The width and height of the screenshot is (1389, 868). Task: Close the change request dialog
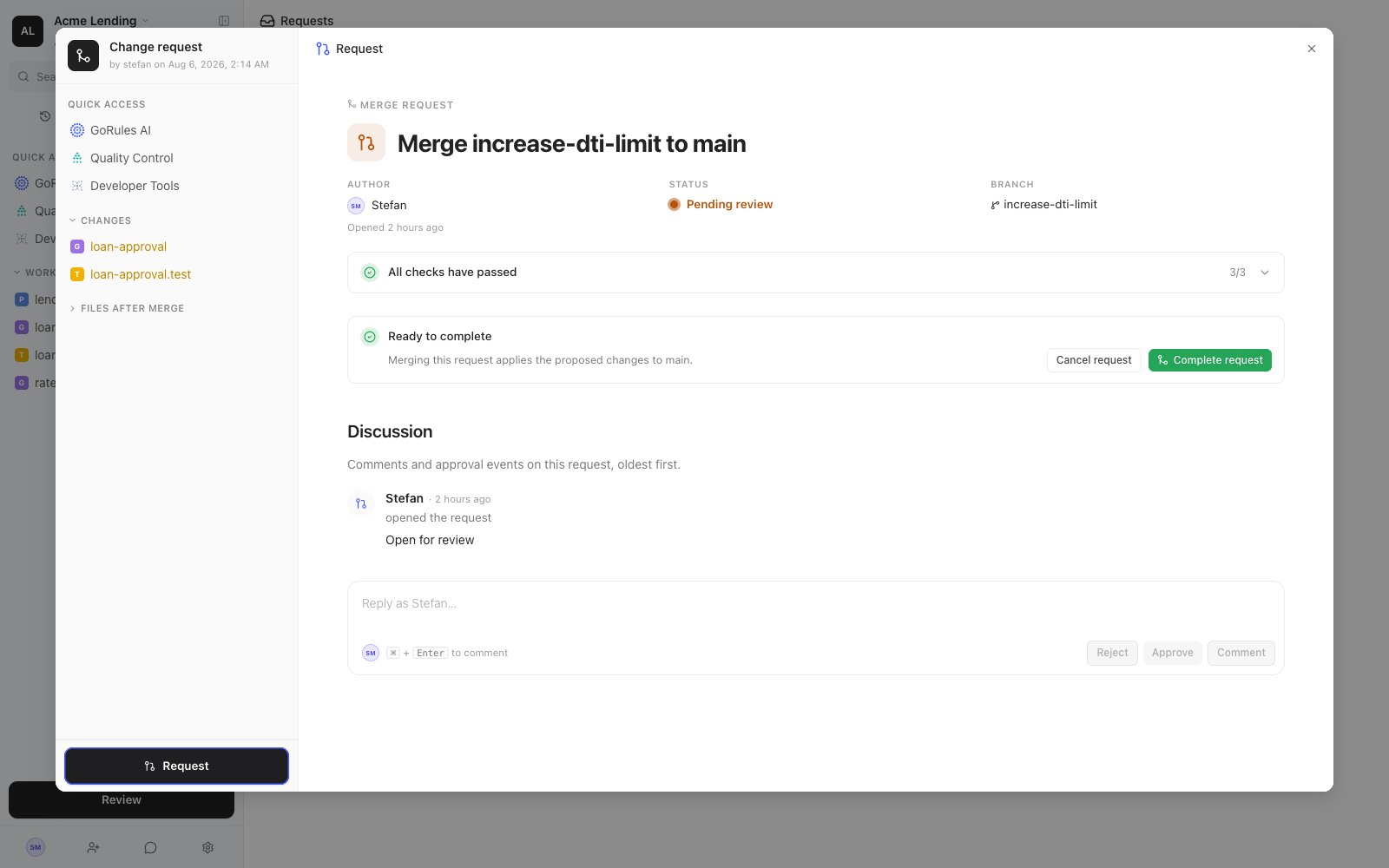click(1311, 49)
